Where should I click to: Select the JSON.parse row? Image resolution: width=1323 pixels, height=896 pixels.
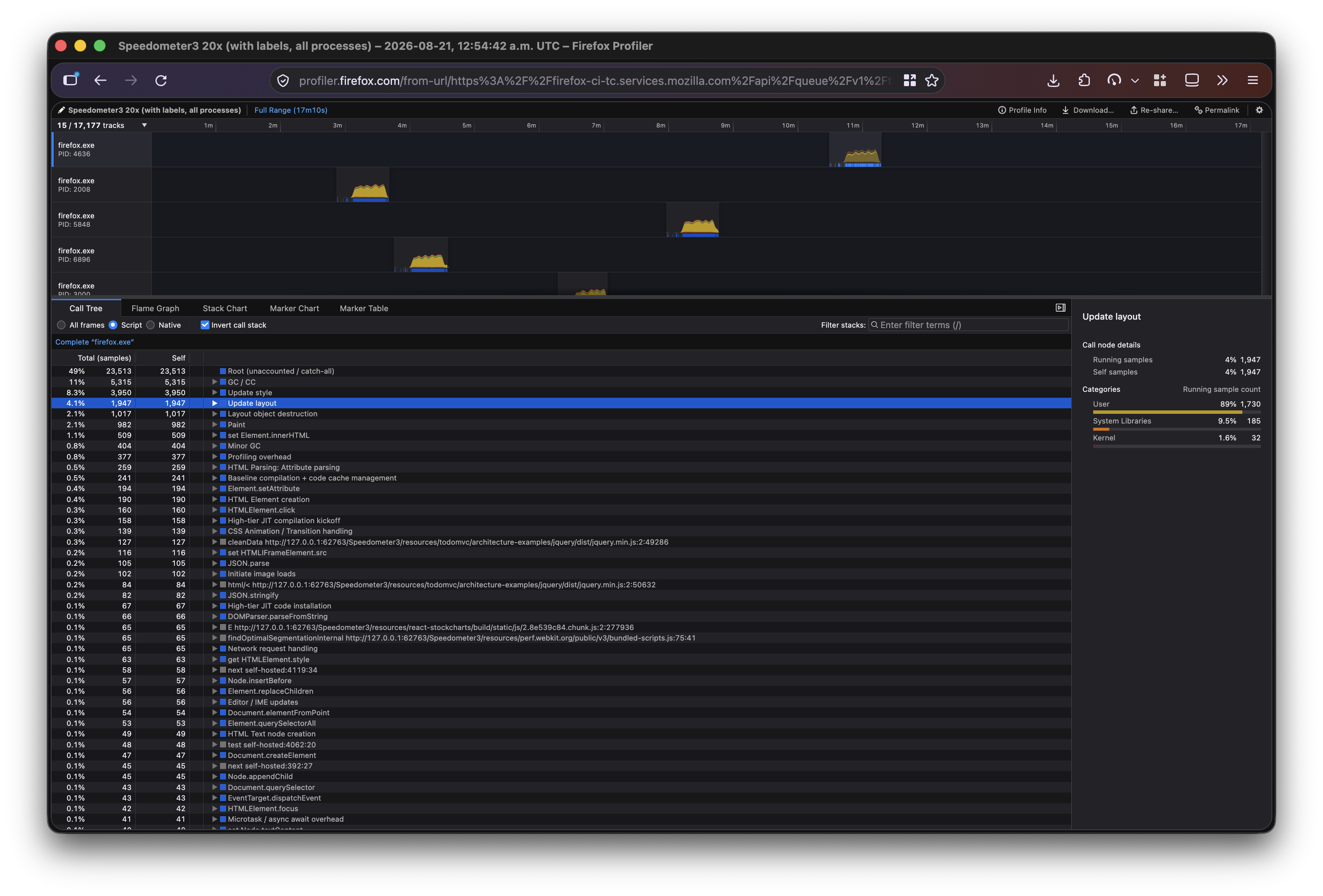(561, 563)
